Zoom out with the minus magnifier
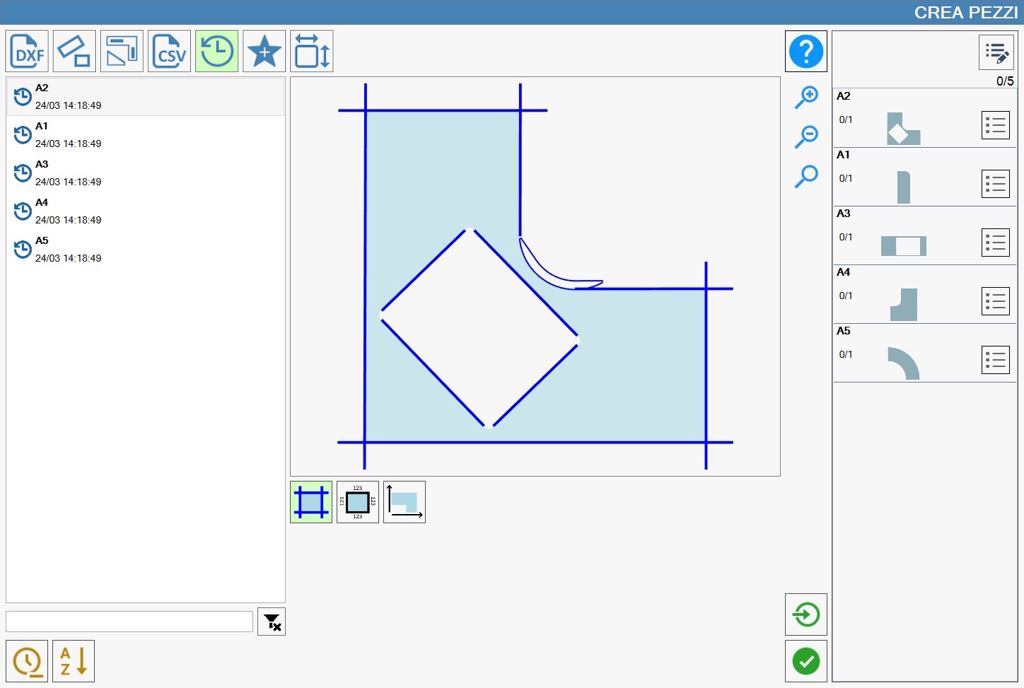The image size is (1024, 688). pyautogui.click(x=807, y=136)
